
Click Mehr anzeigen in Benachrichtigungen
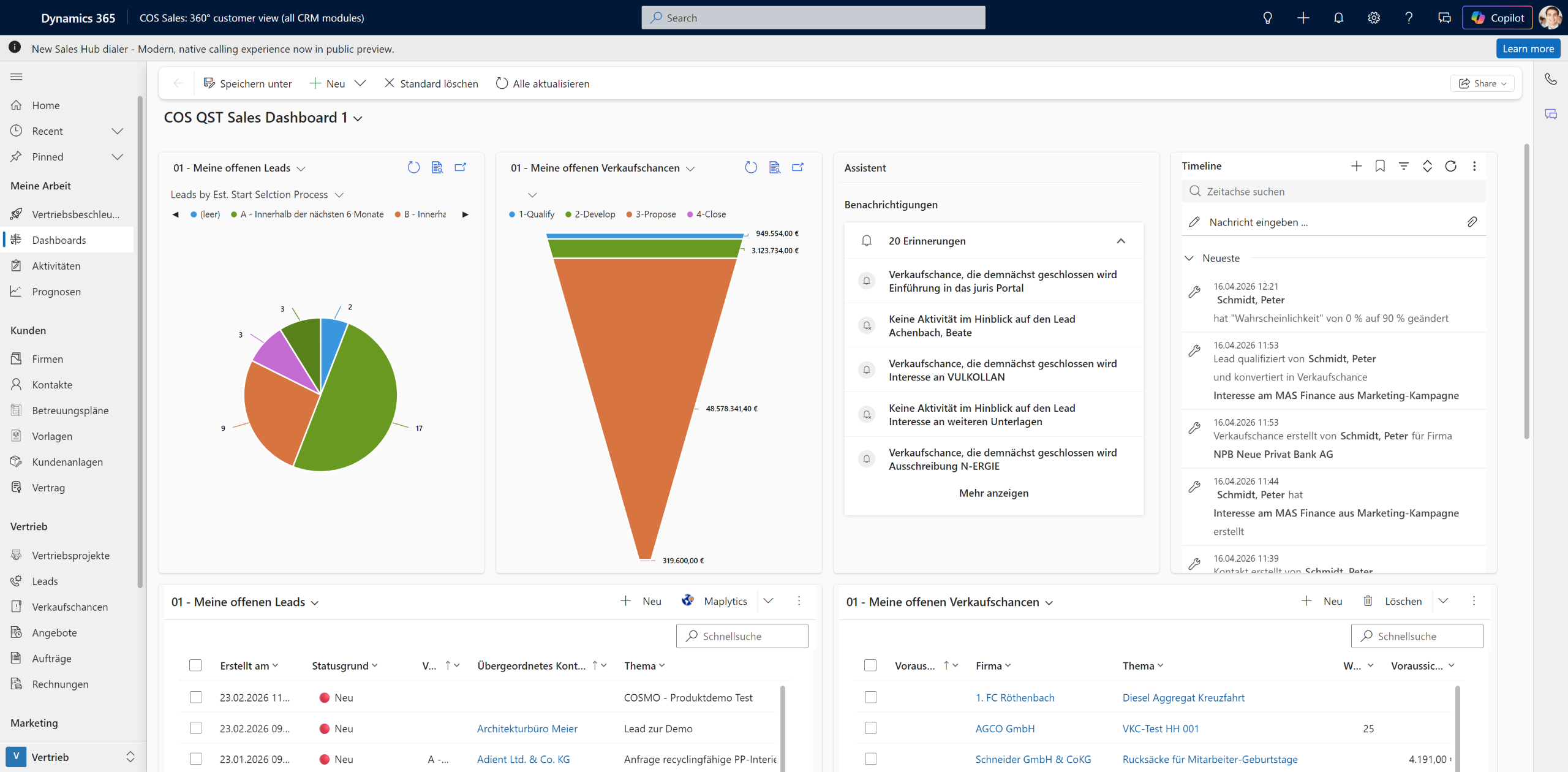[x=993, y=493]
